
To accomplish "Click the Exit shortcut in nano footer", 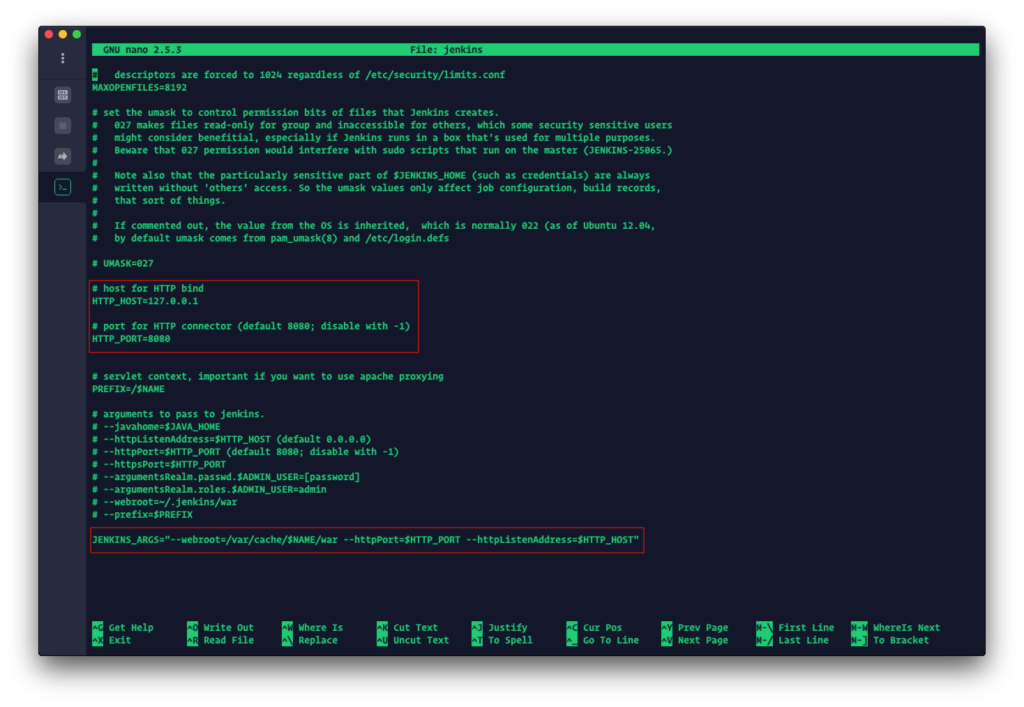I will [119, 640].
